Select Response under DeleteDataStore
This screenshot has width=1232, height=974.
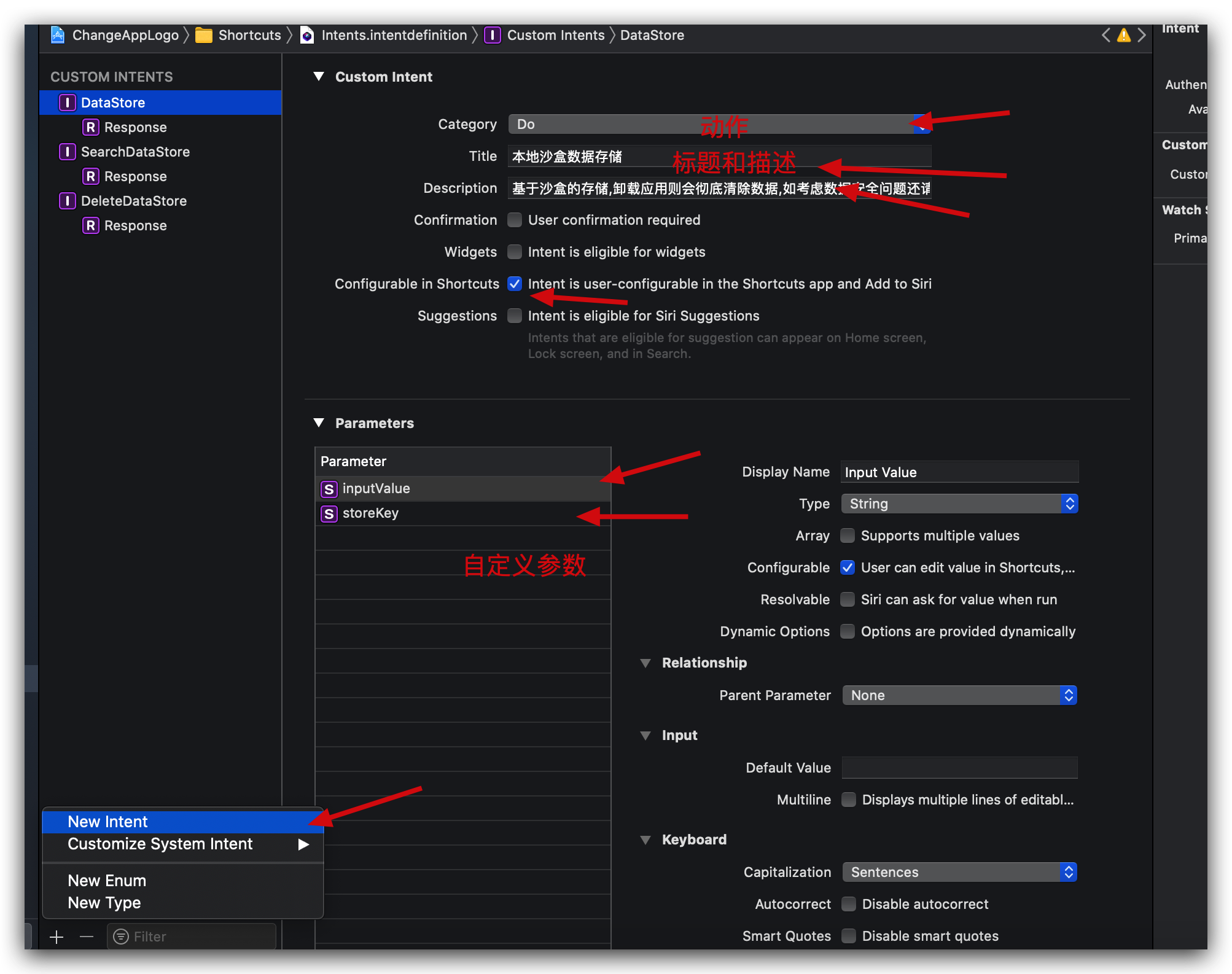coord(135,225)
